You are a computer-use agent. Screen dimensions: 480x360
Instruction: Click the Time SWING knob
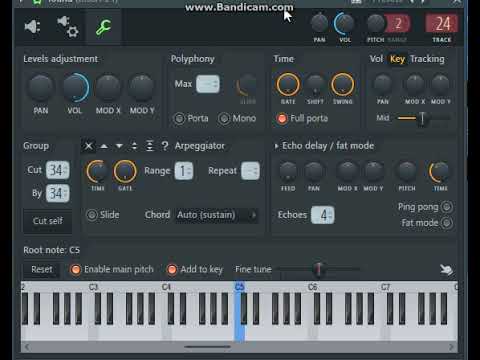(342, 84)
